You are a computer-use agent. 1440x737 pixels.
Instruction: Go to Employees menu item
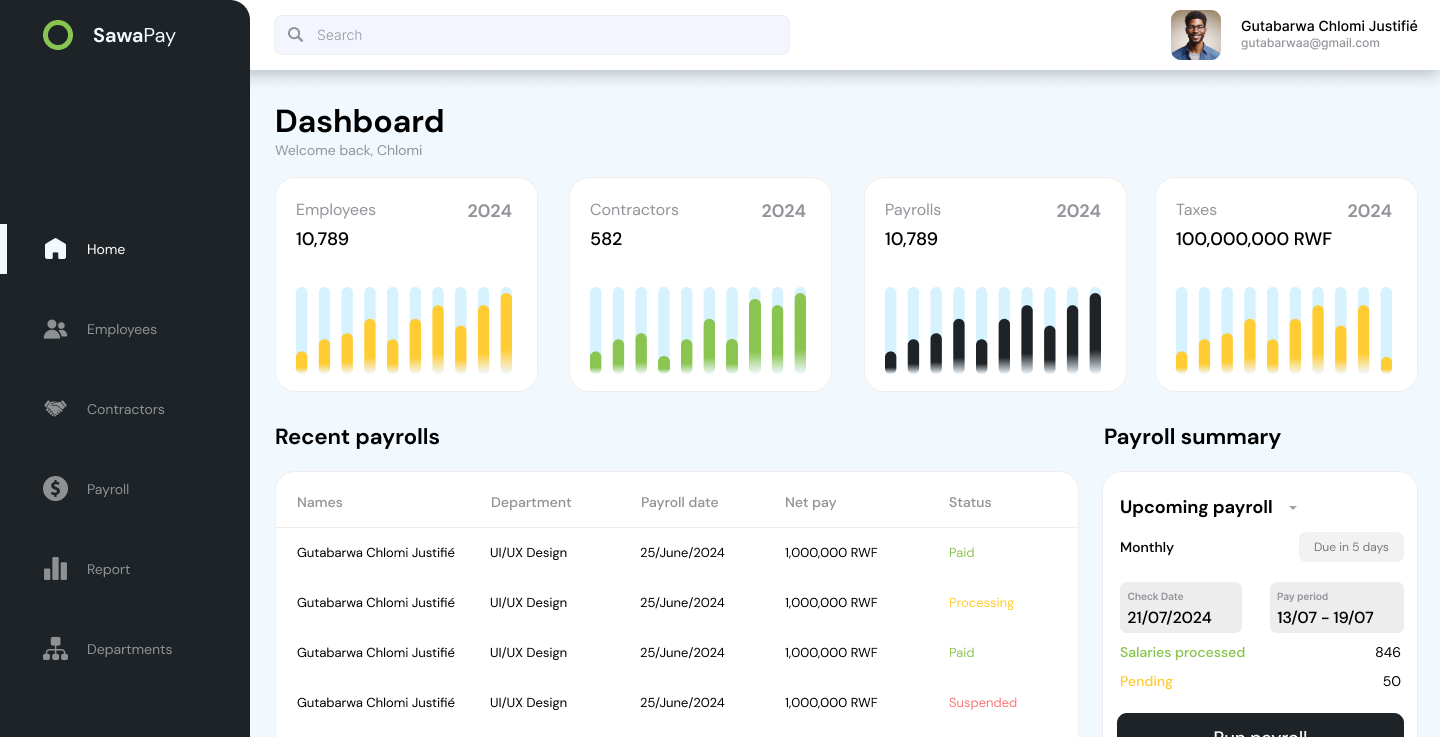coord(121,329)
